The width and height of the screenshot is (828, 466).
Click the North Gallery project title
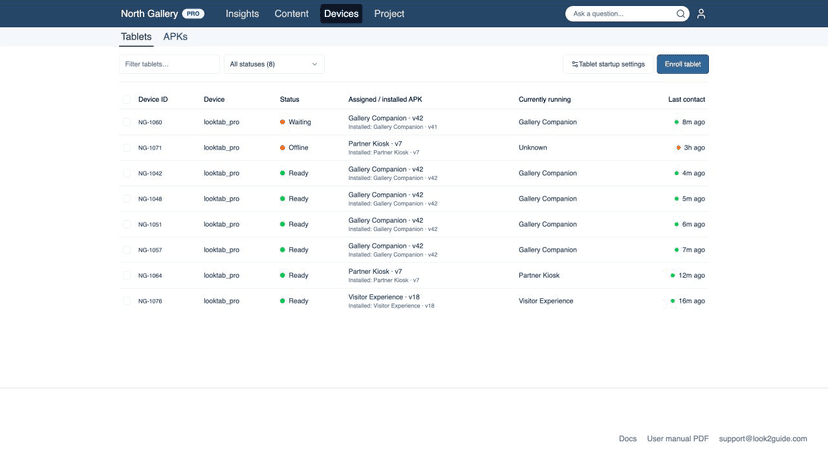click(x=149, y=14)
